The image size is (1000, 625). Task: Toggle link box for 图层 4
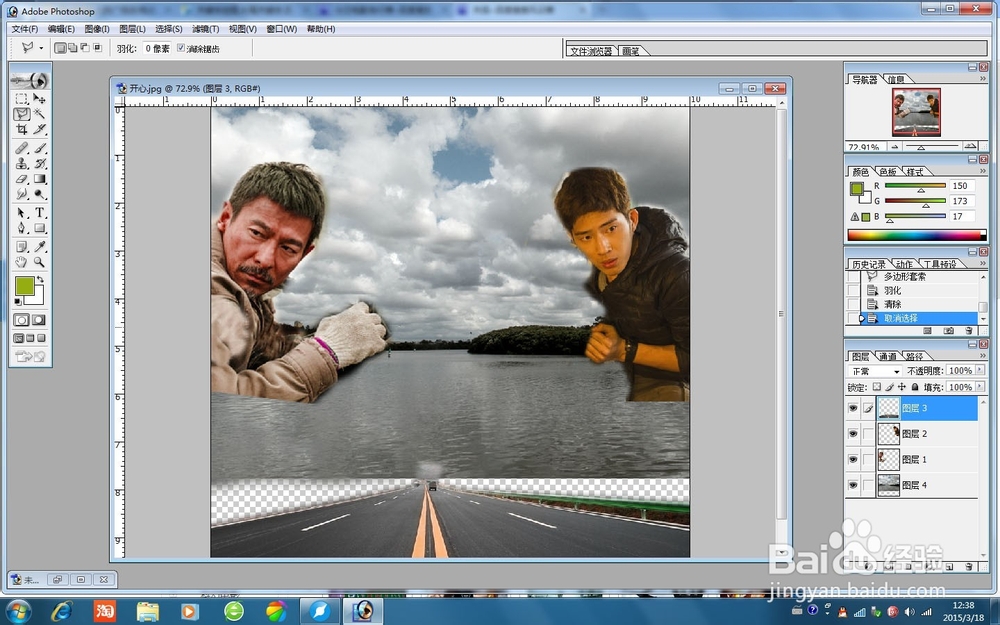[868, 485]
